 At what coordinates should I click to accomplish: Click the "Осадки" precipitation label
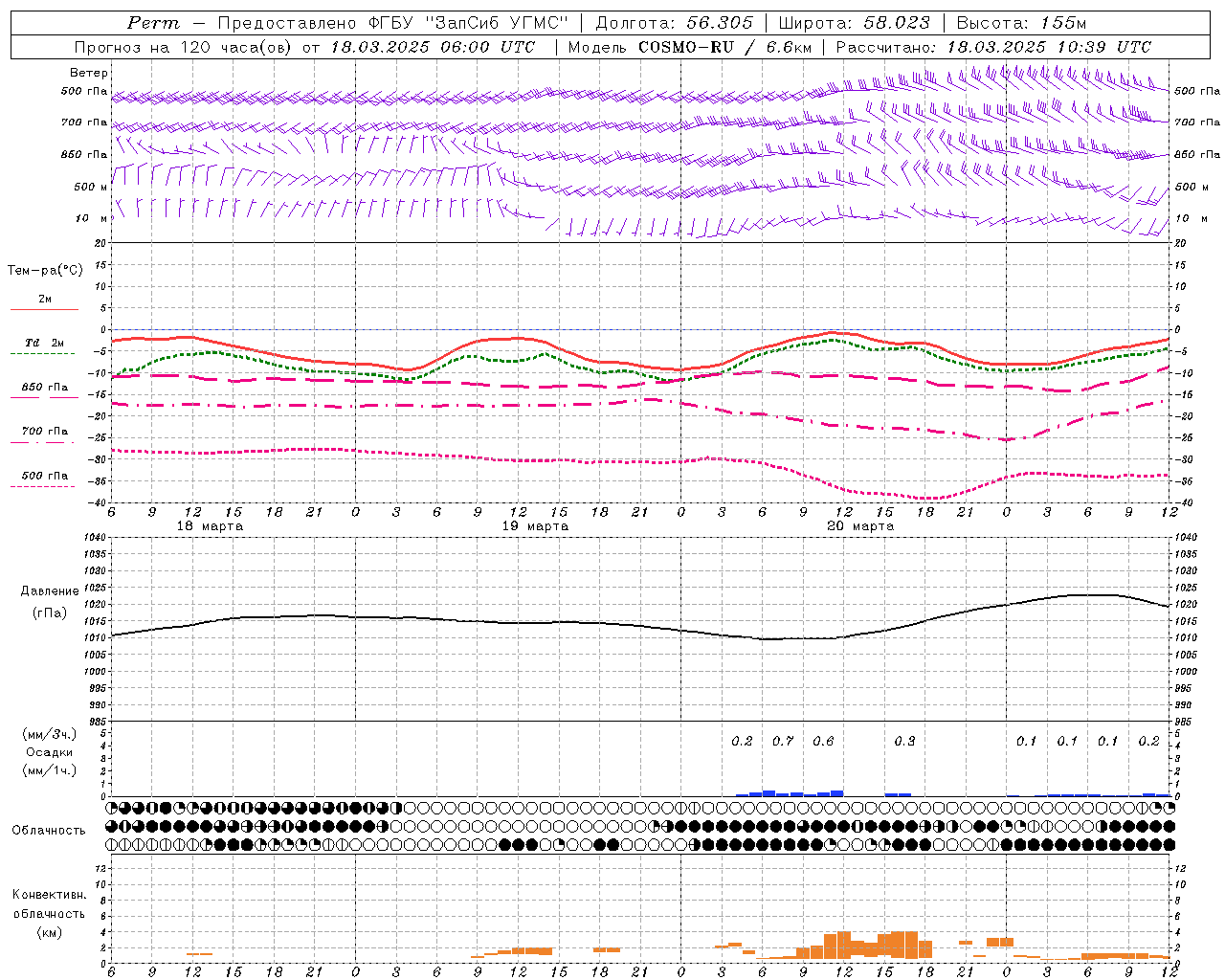50,752
